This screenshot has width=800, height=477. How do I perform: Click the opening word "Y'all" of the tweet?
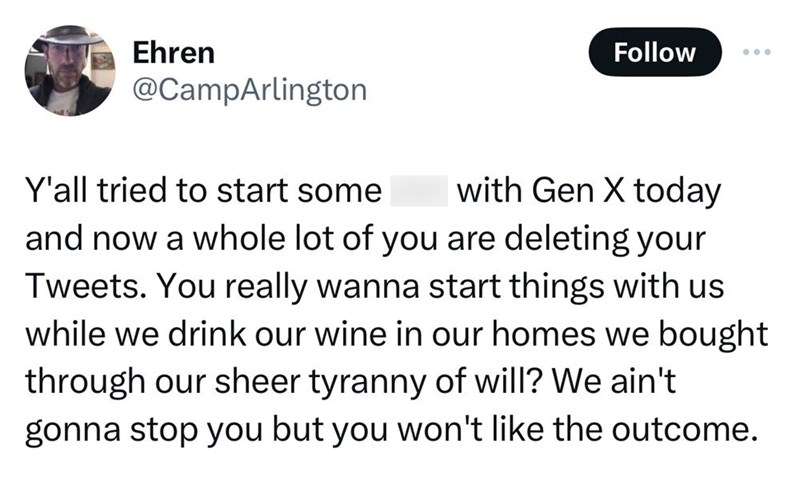[55, 190]
